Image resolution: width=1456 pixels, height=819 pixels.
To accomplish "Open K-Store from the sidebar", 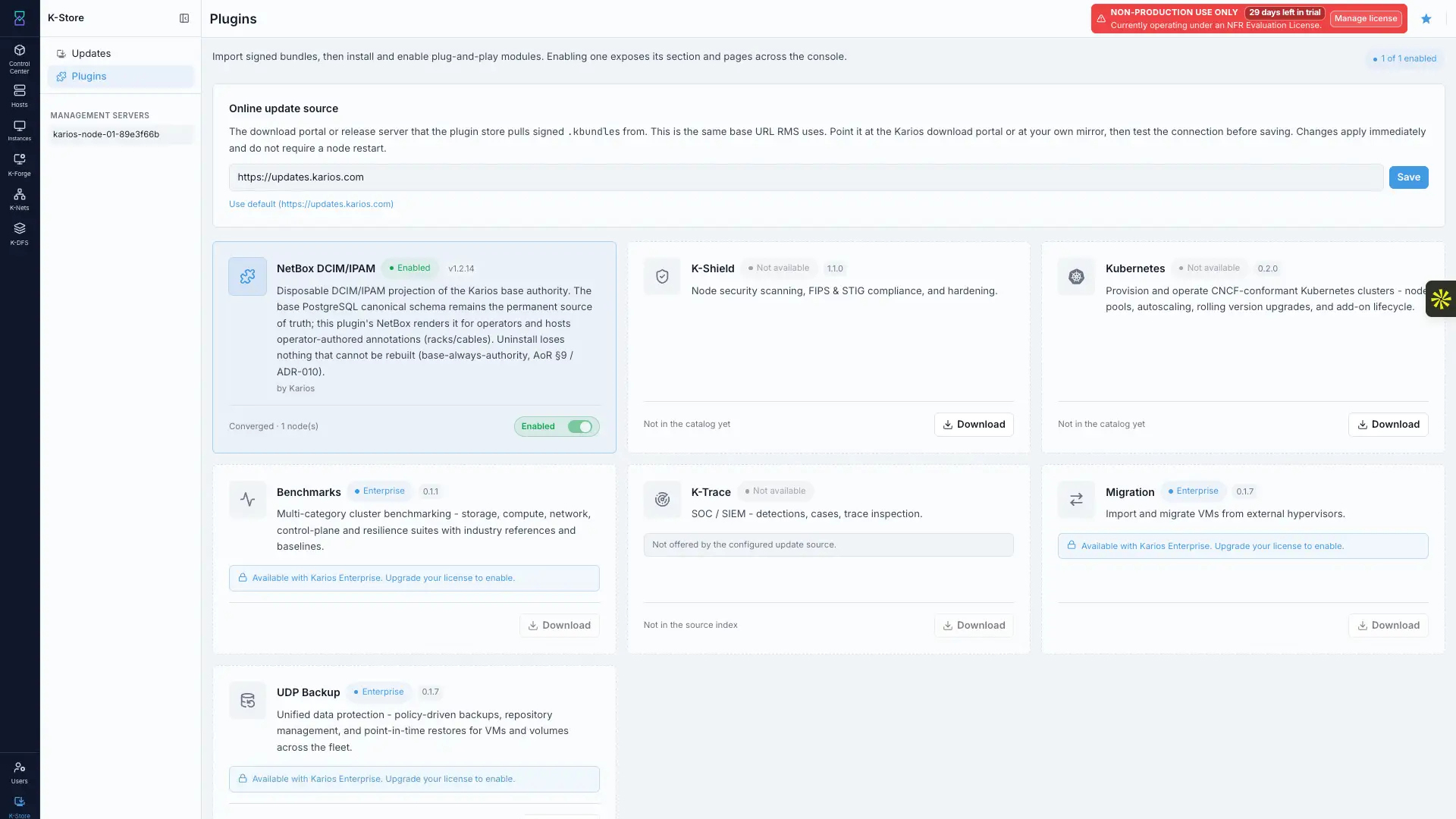I will (20, 807).
